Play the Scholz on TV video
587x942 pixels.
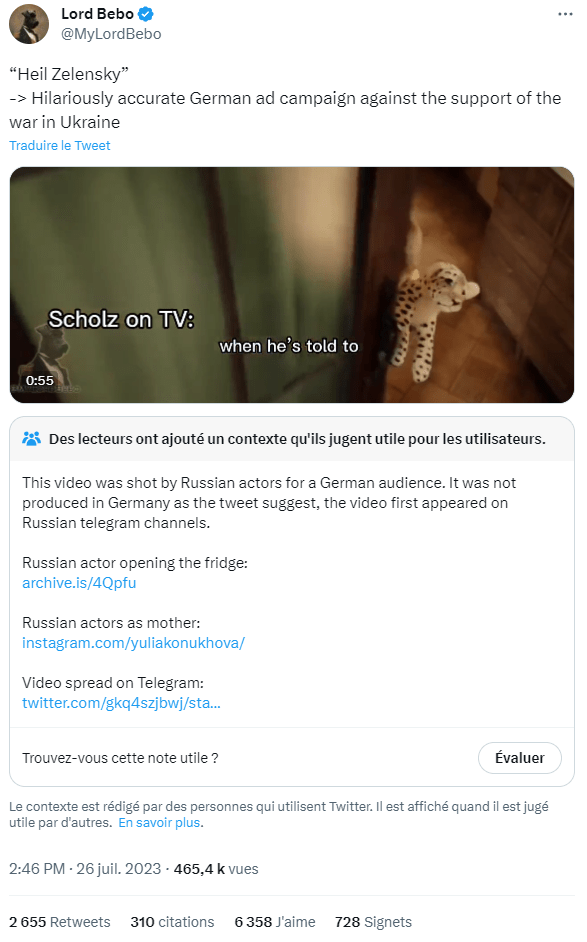tap(291, 285)
